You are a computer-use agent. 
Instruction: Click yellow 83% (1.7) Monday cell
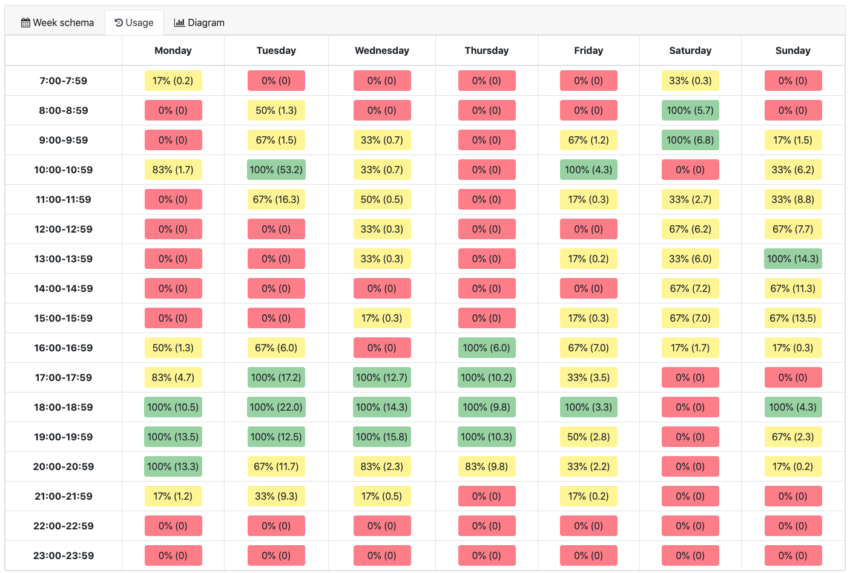tap(173, 170)
